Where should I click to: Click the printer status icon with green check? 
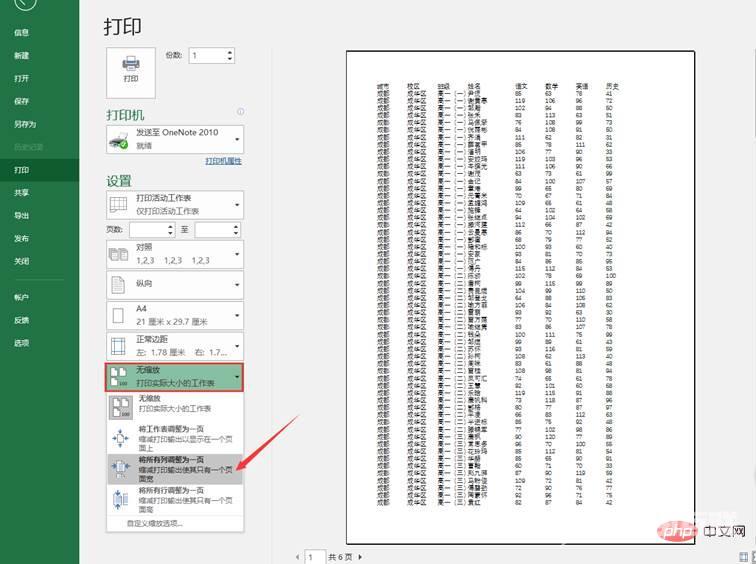[119, 141]
